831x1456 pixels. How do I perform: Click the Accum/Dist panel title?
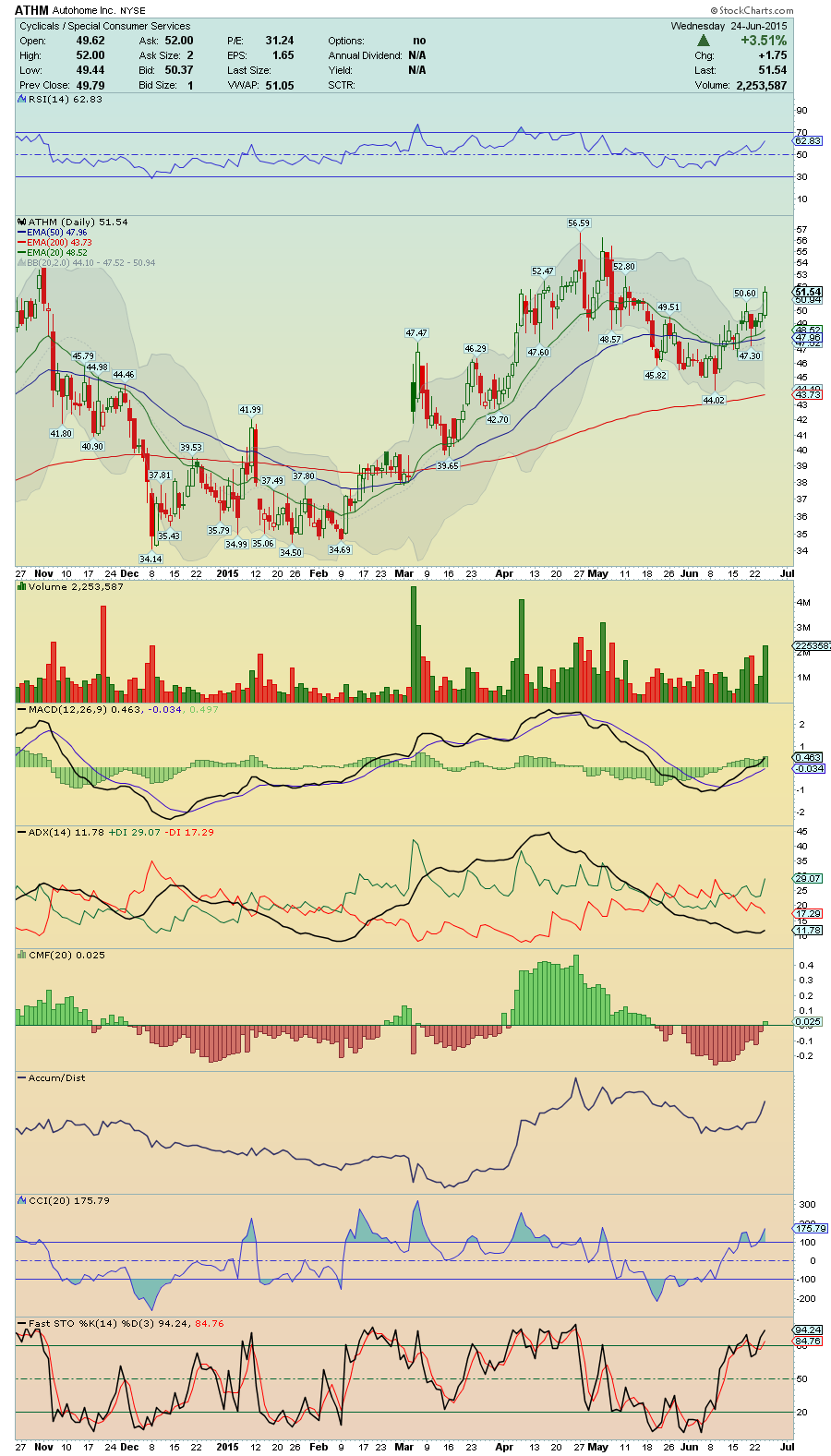[56, 1078]
